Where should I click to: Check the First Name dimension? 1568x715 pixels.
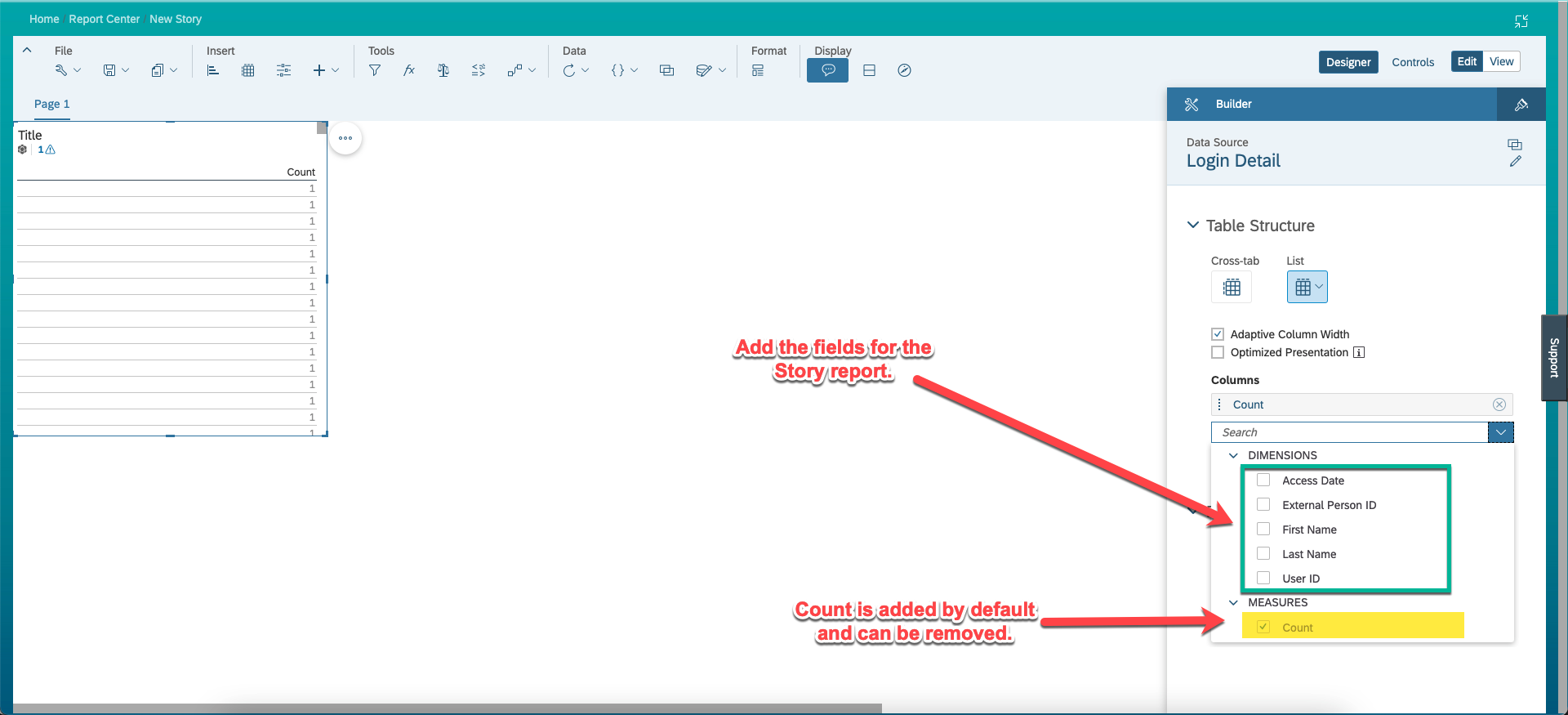click(1263, 530)
